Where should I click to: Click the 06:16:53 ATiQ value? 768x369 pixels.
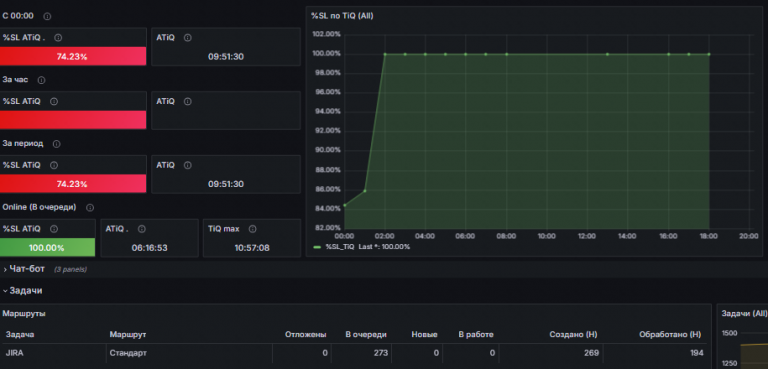point(149,248)
